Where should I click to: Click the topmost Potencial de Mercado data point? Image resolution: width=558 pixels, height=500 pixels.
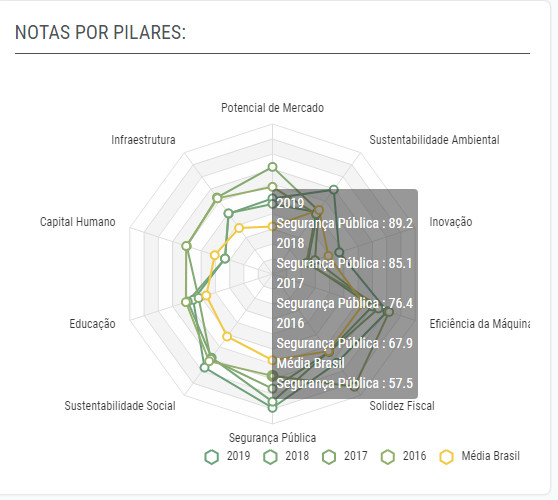[273, 167]
